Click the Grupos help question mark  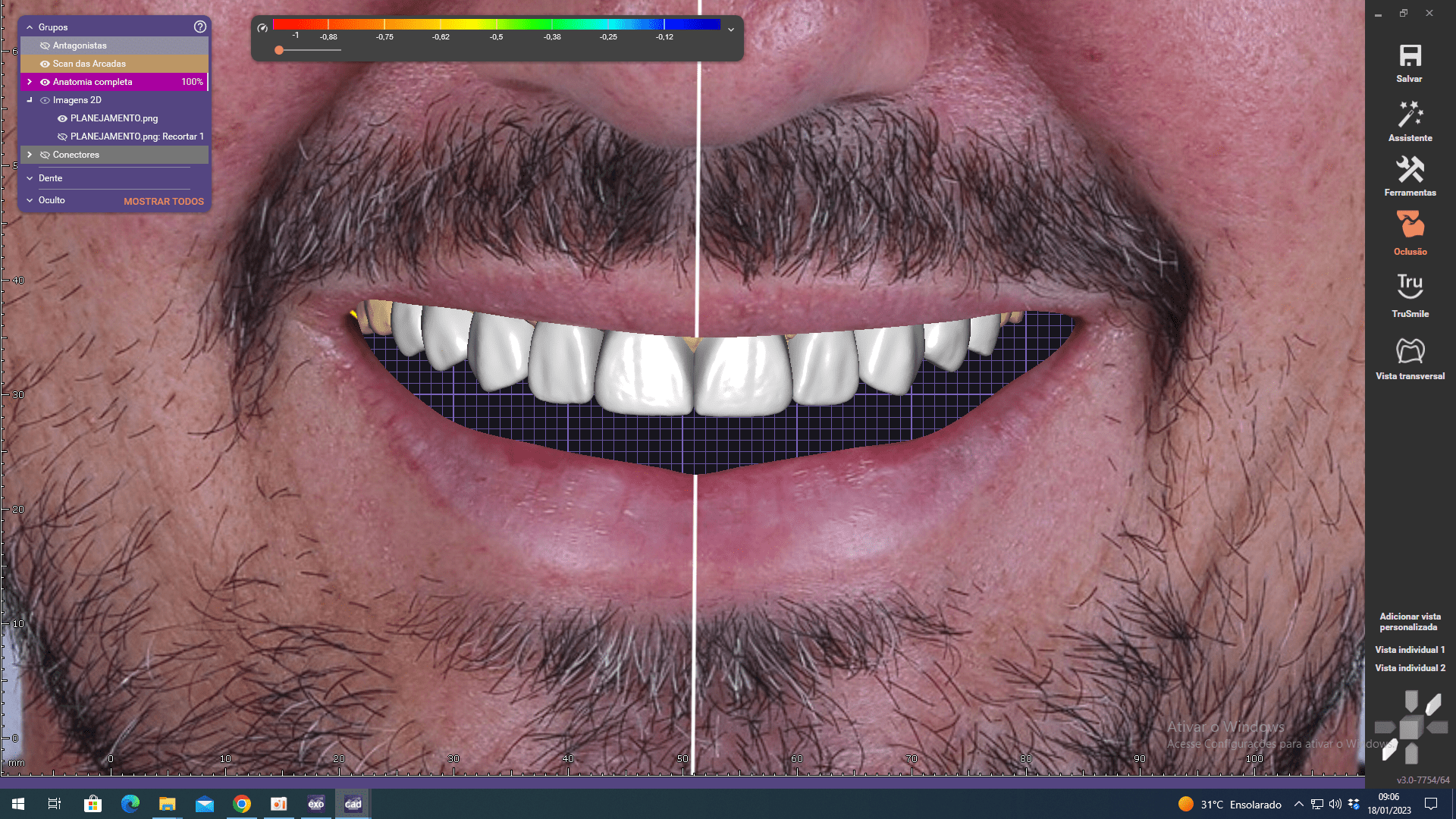pos(200,27)
